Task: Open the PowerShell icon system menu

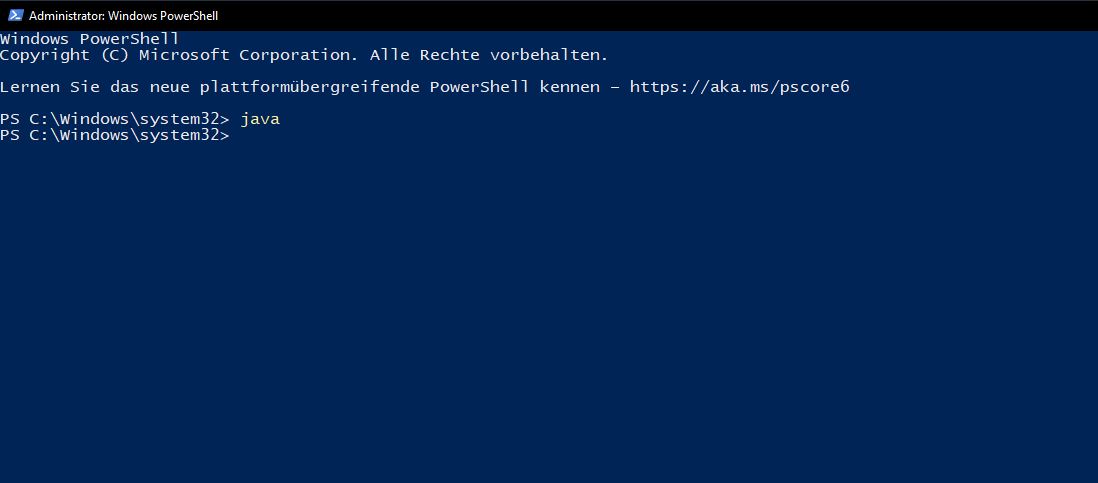Action: coord(15,15)
